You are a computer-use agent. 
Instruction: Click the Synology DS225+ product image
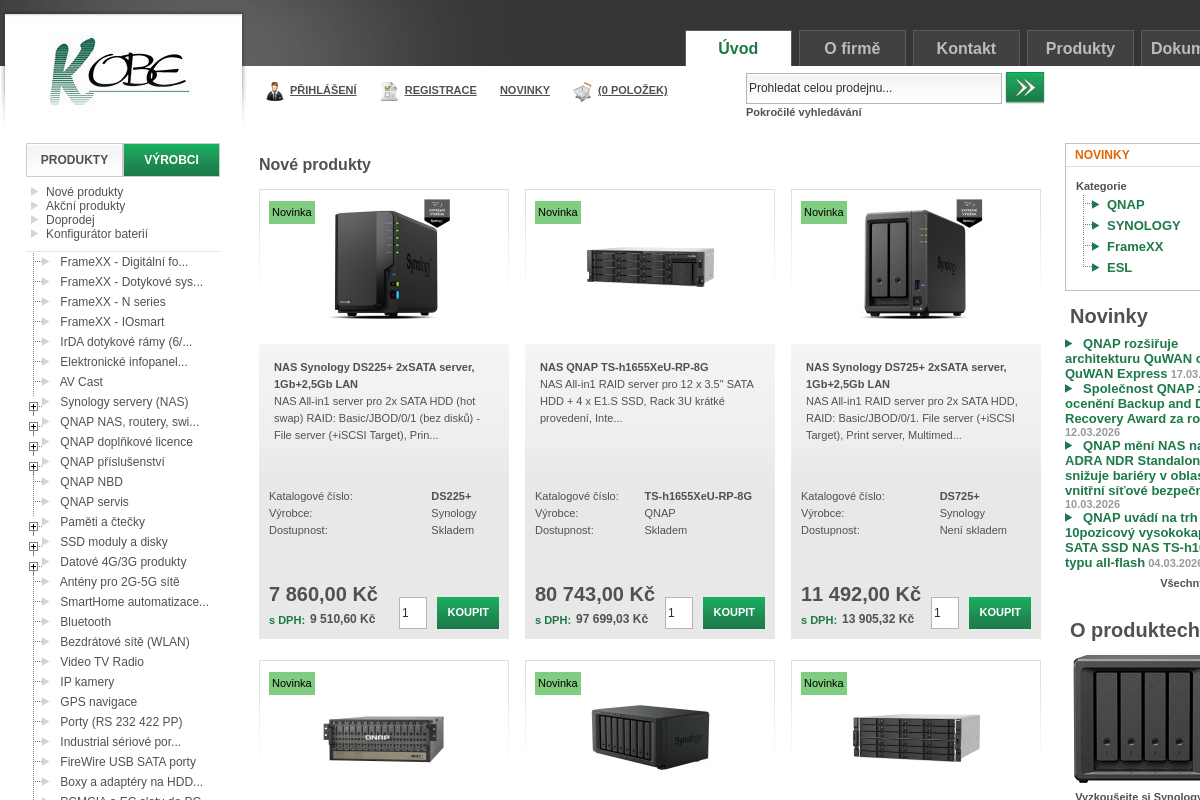(x=385, y=263)
